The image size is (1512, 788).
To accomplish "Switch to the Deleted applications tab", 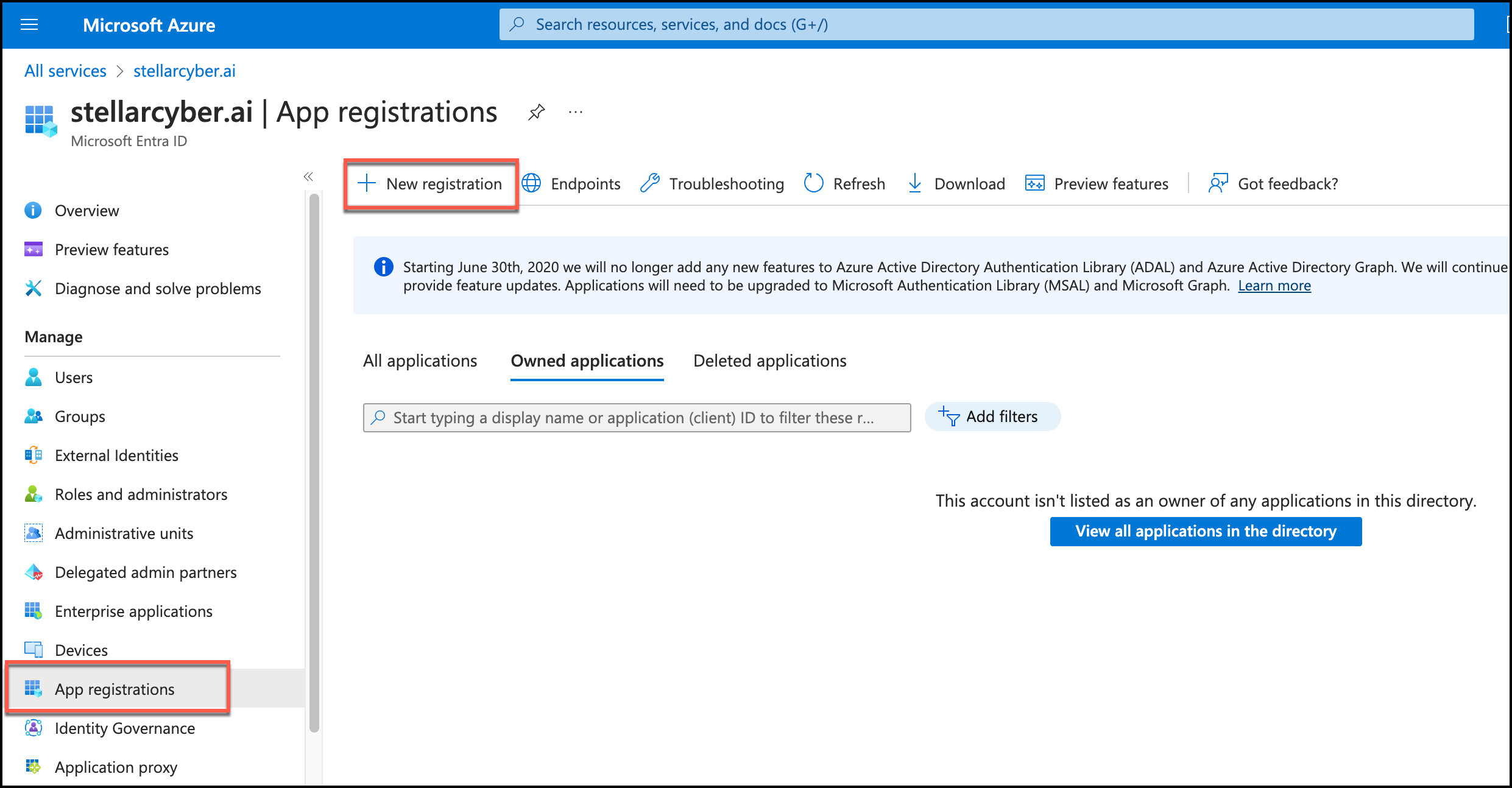I will pos(769,361).
